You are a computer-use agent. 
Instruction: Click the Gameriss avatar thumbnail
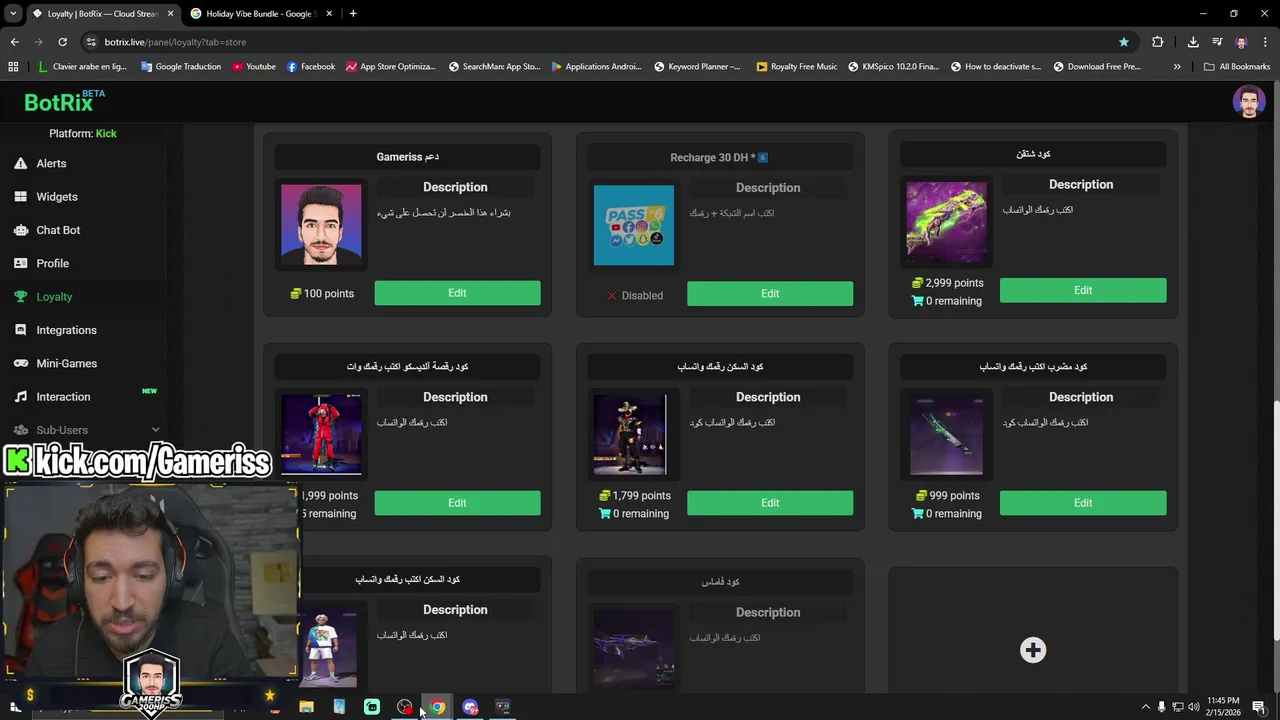(321, 225)
